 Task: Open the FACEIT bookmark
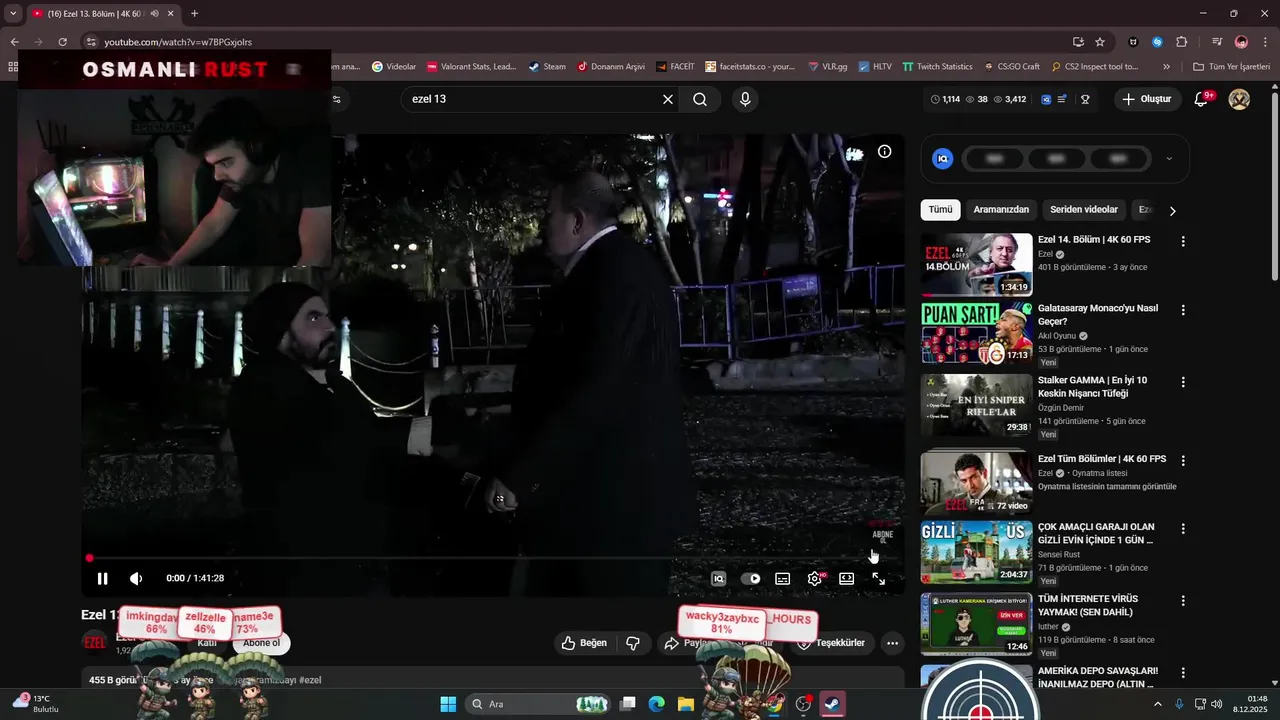click(675, 67)
